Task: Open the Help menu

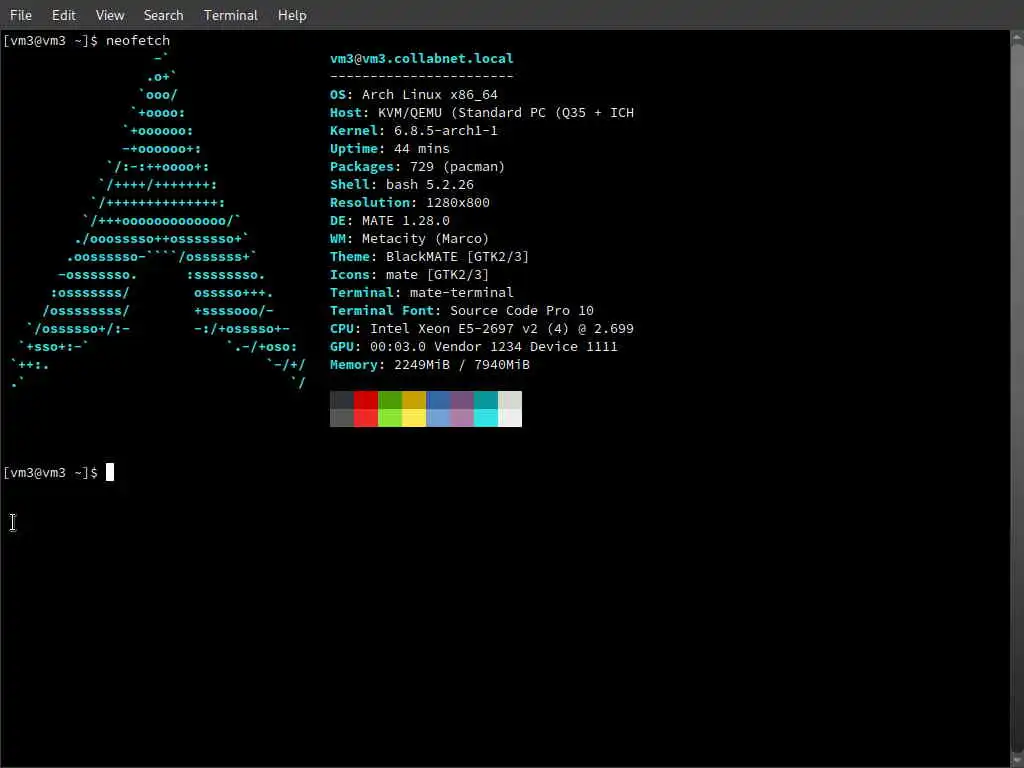Action: [x=292, y=15]
